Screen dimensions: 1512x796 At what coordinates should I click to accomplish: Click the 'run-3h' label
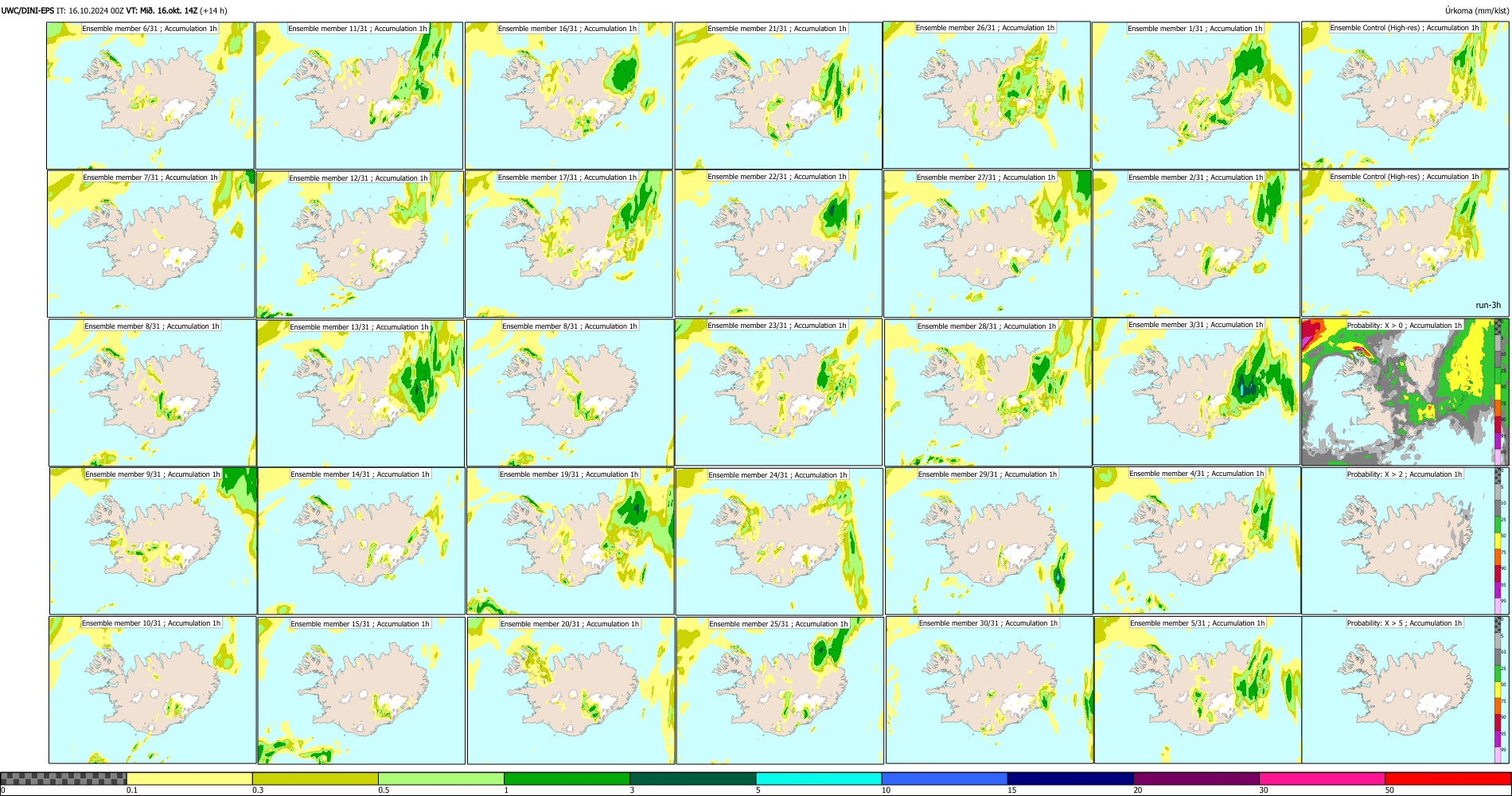tap(1487, 305)
